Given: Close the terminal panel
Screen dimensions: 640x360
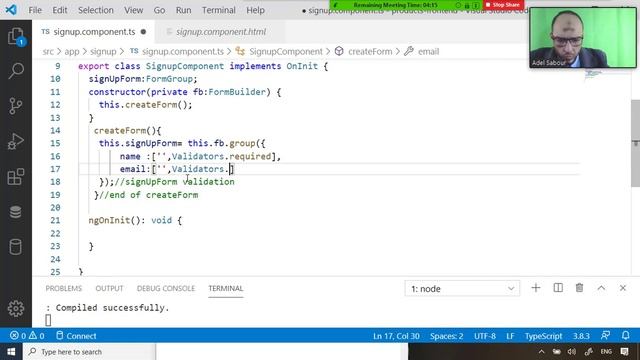Looking at the screenshot, I should click(623, 288).
